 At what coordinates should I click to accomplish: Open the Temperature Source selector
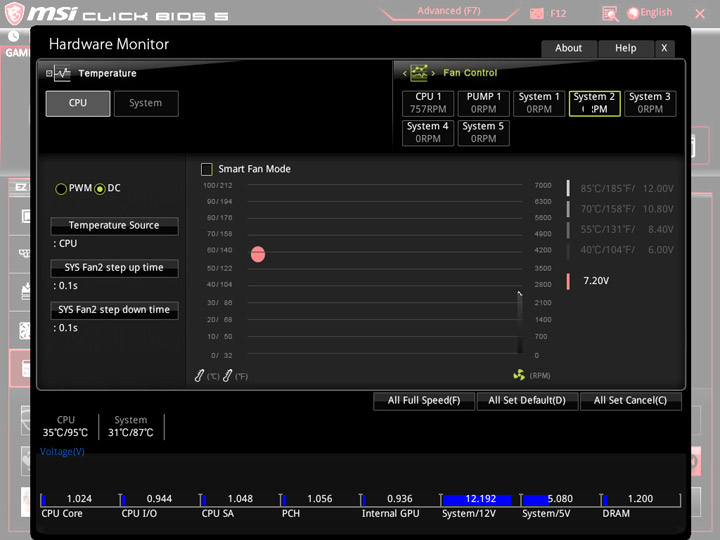(114, 225)
